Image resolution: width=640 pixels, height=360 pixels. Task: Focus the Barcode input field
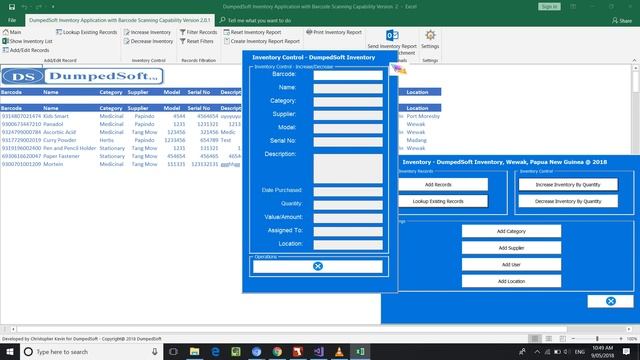tap(348, 75)
